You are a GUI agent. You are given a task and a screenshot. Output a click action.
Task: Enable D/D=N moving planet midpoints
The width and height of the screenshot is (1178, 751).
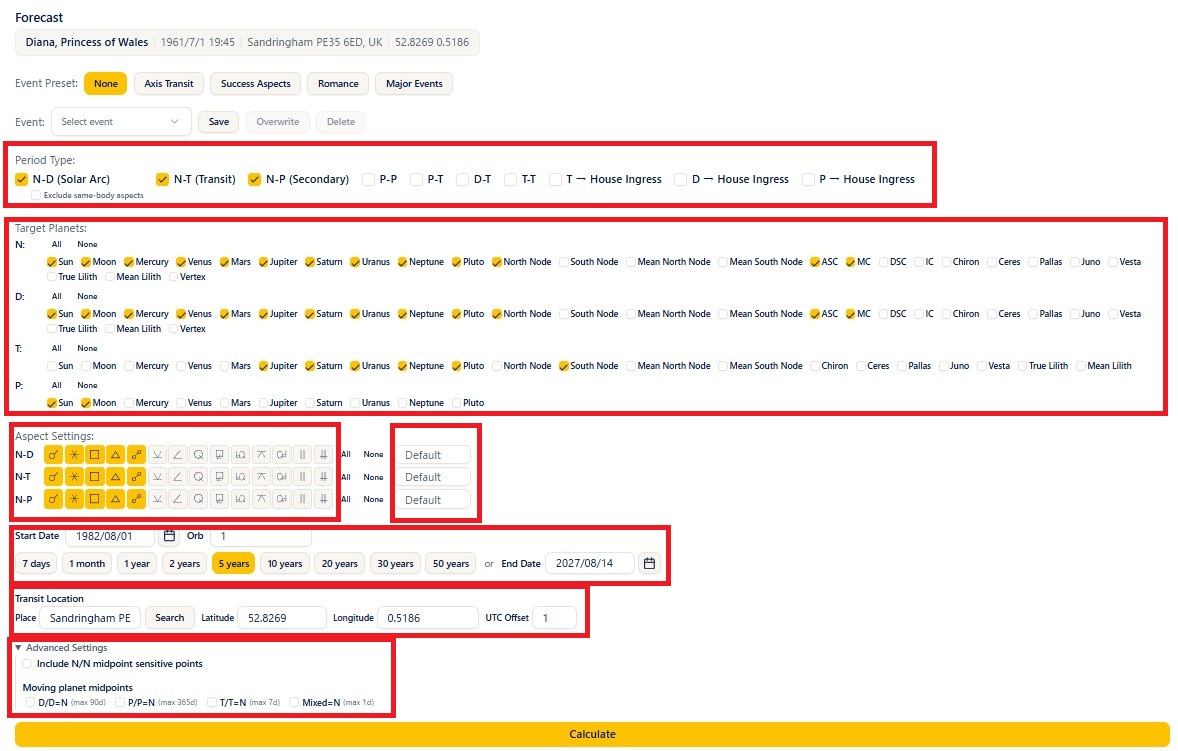(31, 702)
